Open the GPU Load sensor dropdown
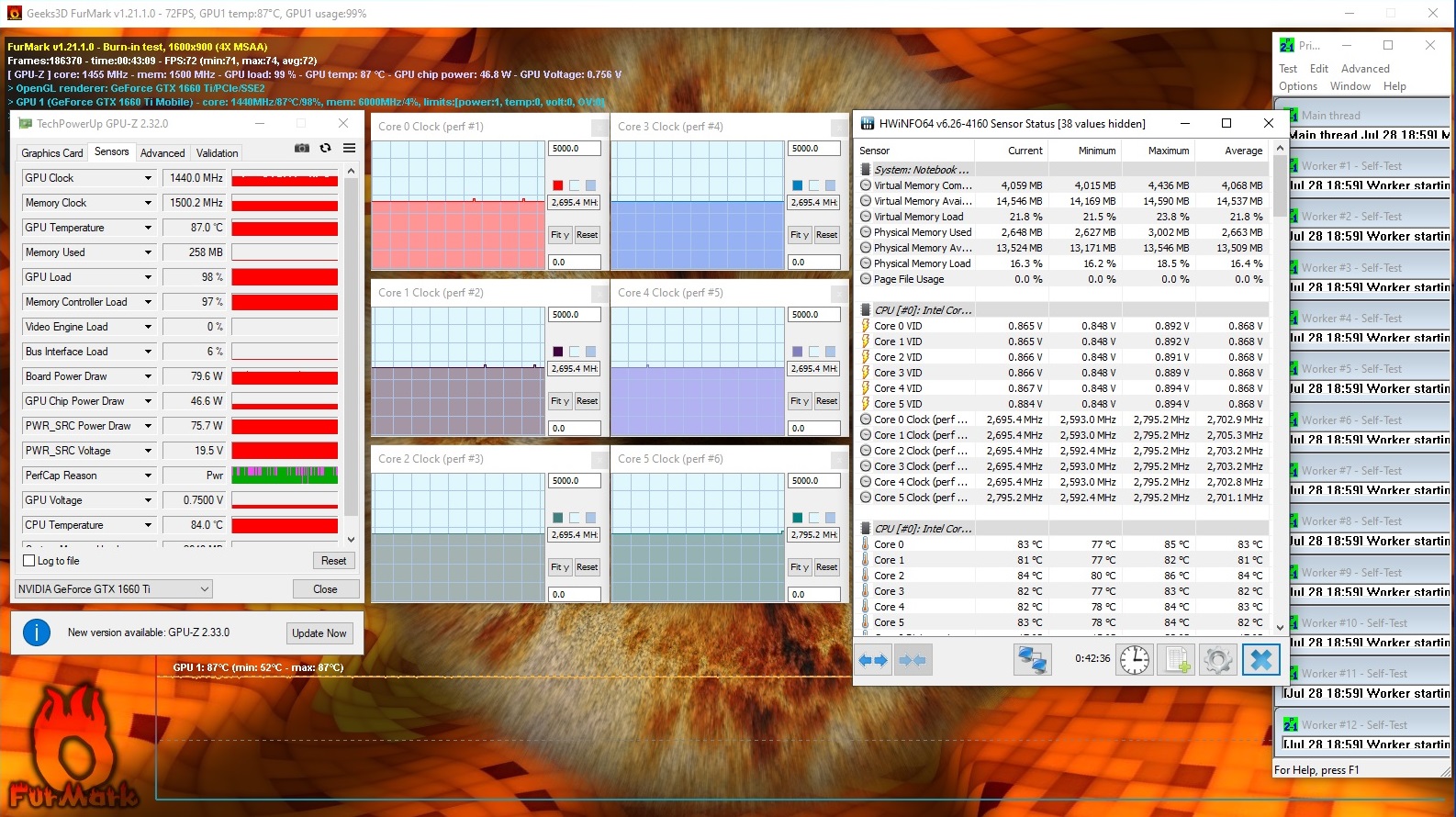The width and height of the screenshot is (1456, 817). point(148,277)
